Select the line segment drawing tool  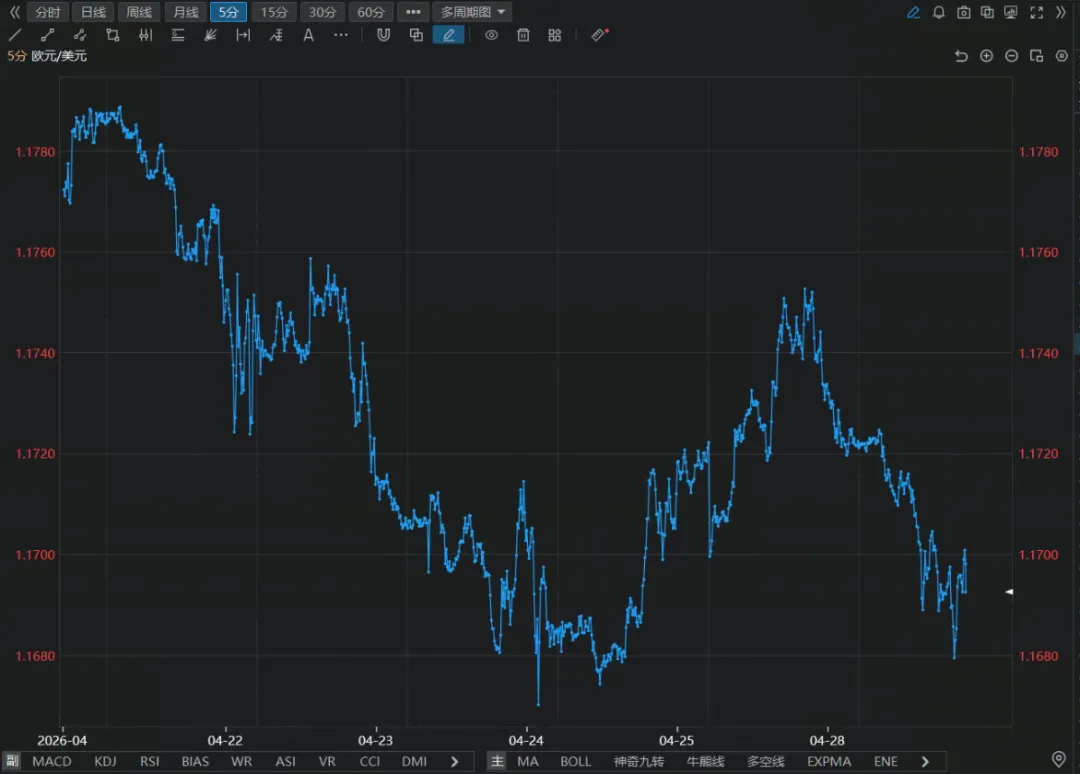(x=48, y=35)
